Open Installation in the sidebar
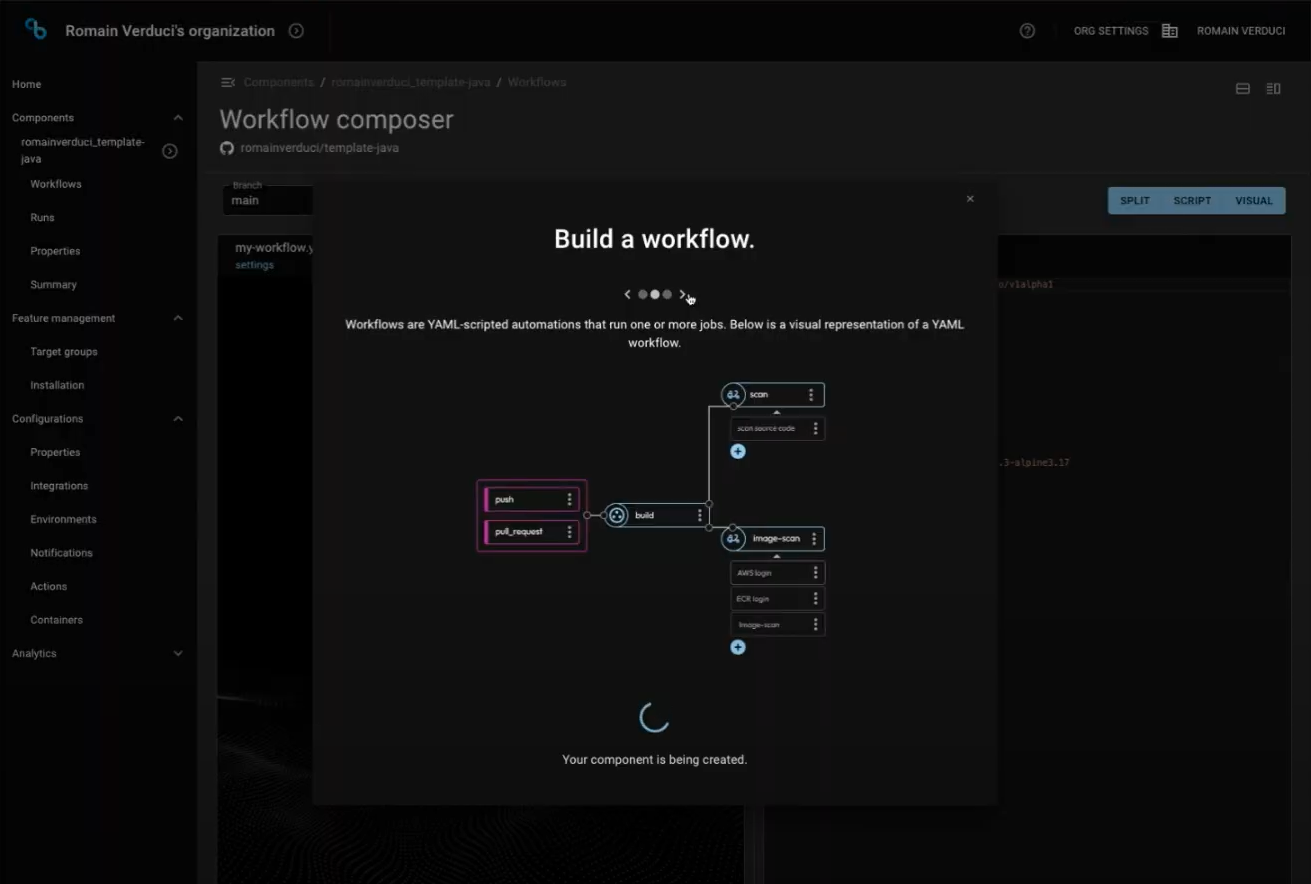This screenshot has height=884, width=1311. [x=57, y=385]
